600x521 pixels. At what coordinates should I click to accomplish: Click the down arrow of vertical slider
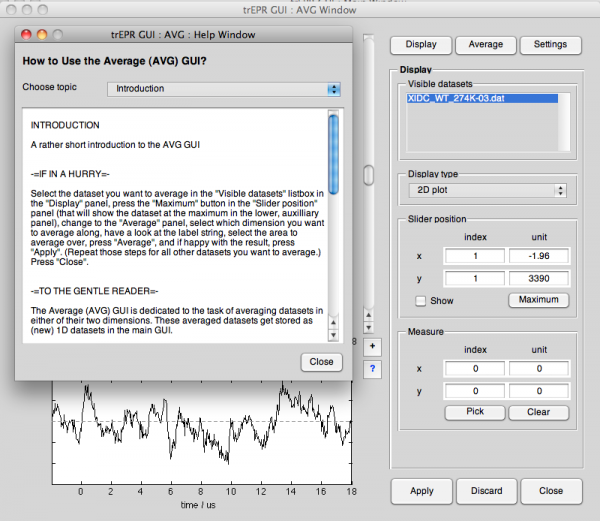pos(368,327)
